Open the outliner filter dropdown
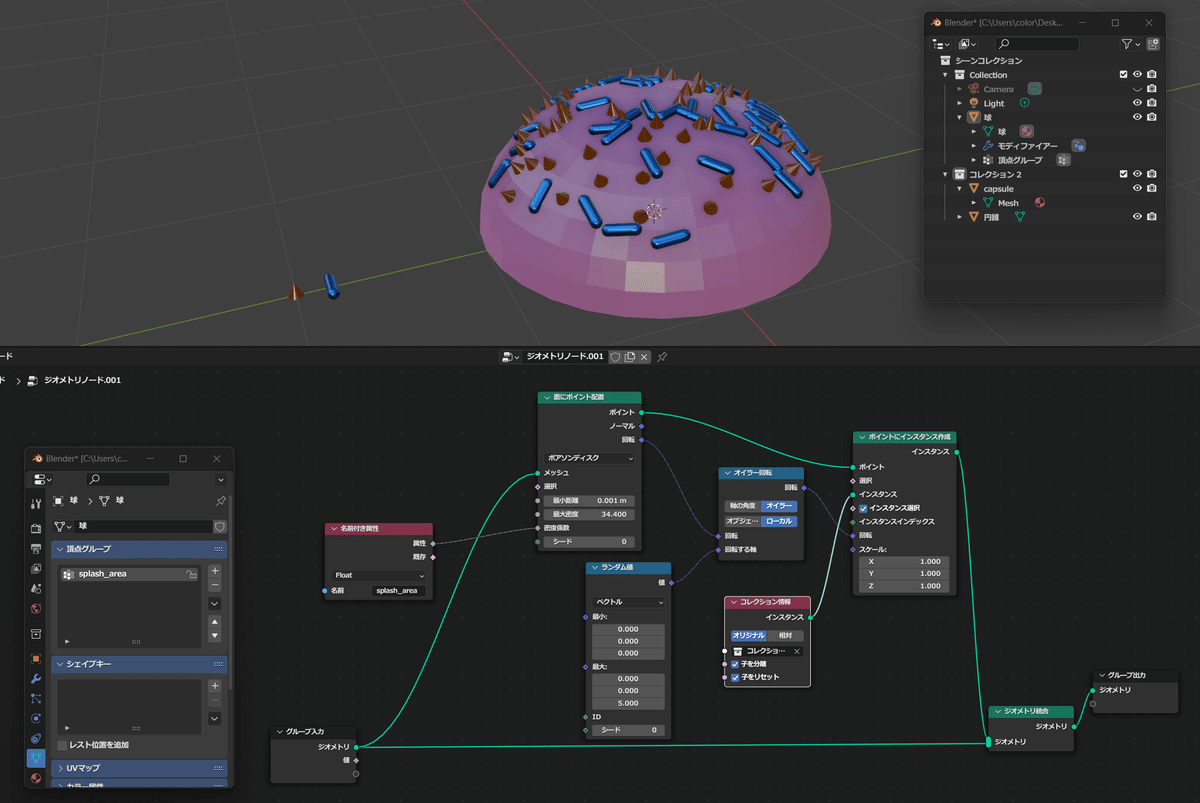This screenshot has height=803, width=1200. (x=1129, y=44)
